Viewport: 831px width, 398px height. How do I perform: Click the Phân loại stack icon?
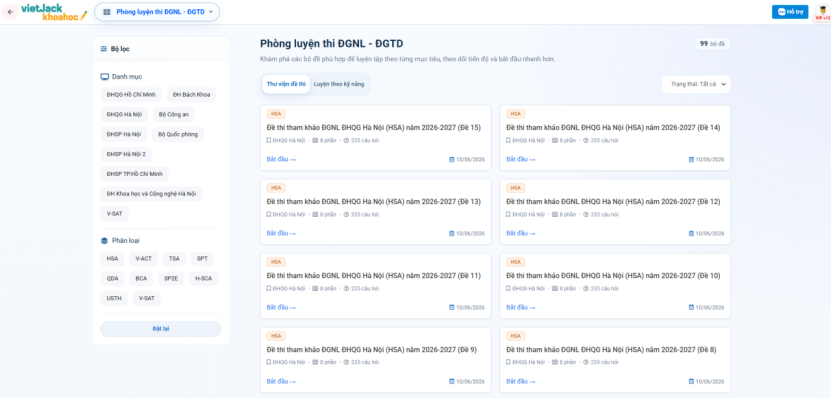[x=104, y=241]
